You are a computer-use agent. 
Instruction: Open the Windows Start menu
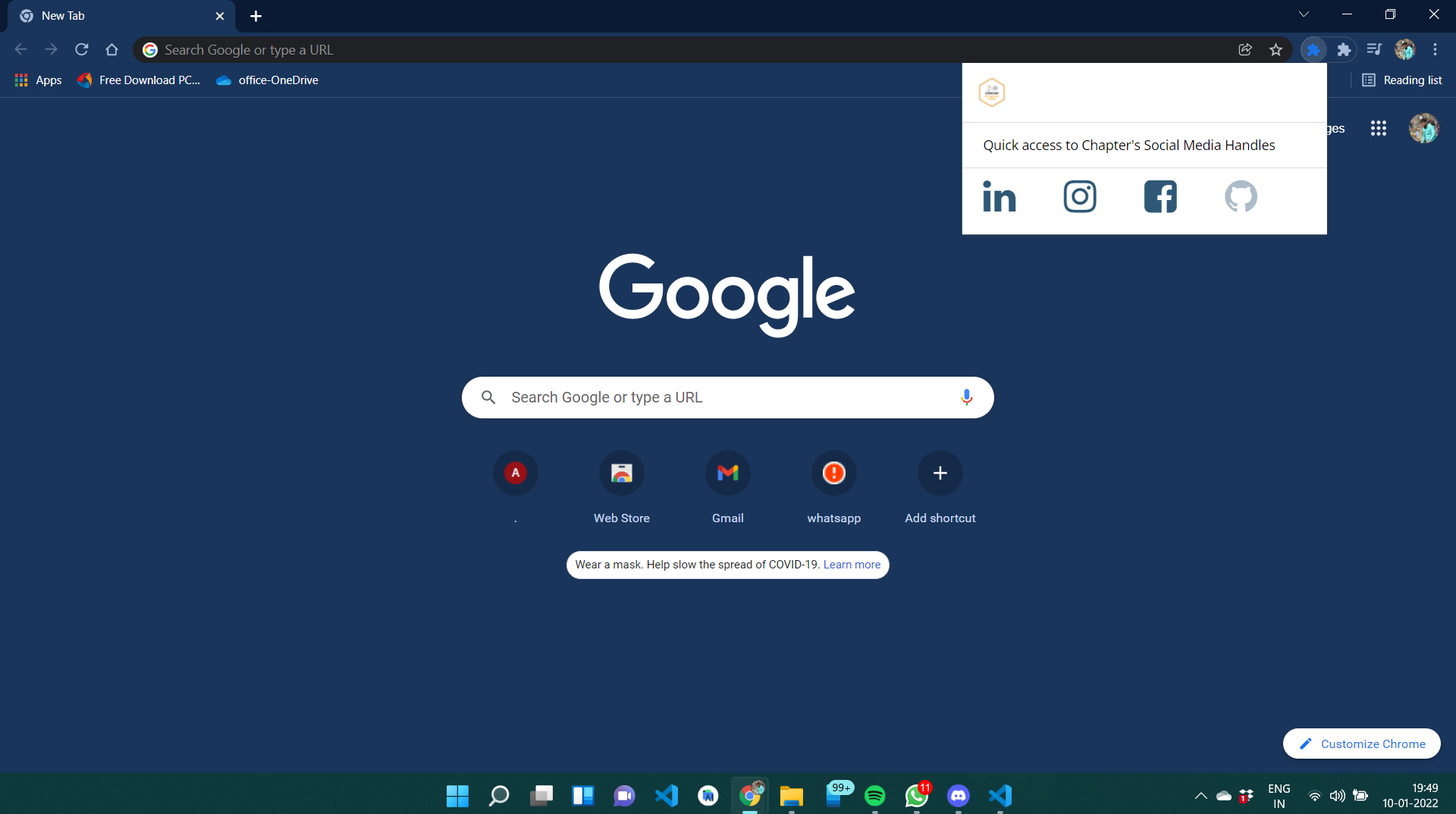click(457, 796)
